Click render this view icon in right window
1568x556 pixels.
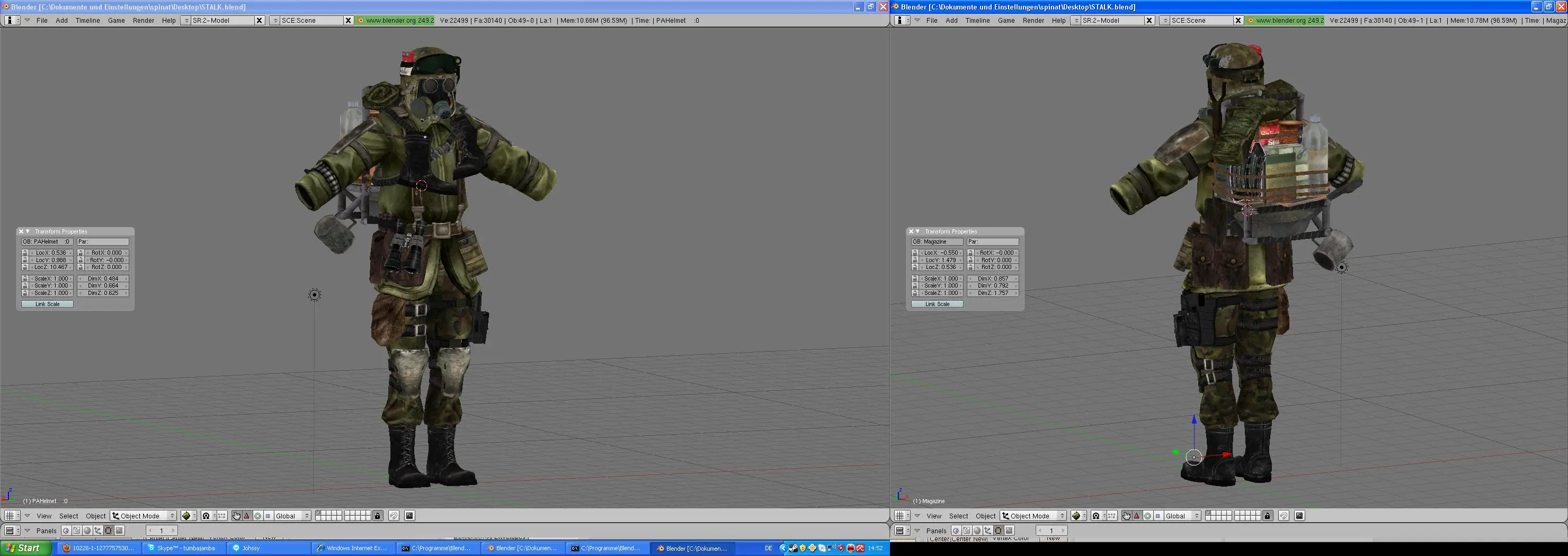click(x=1299, y=516)
